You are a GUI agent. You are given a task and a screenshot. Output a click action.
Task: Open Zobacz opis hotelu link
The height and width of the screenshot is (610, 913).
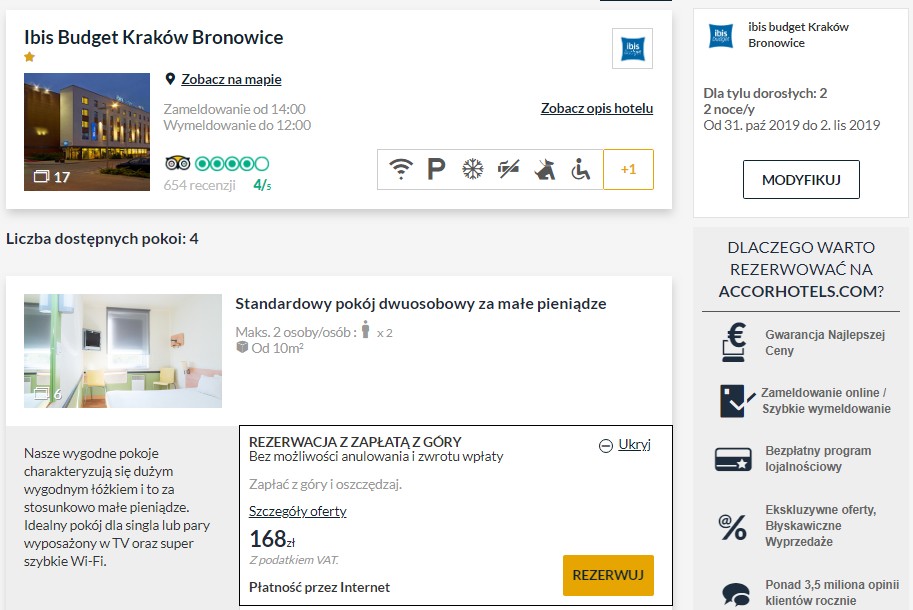click(x=597, y=108)
